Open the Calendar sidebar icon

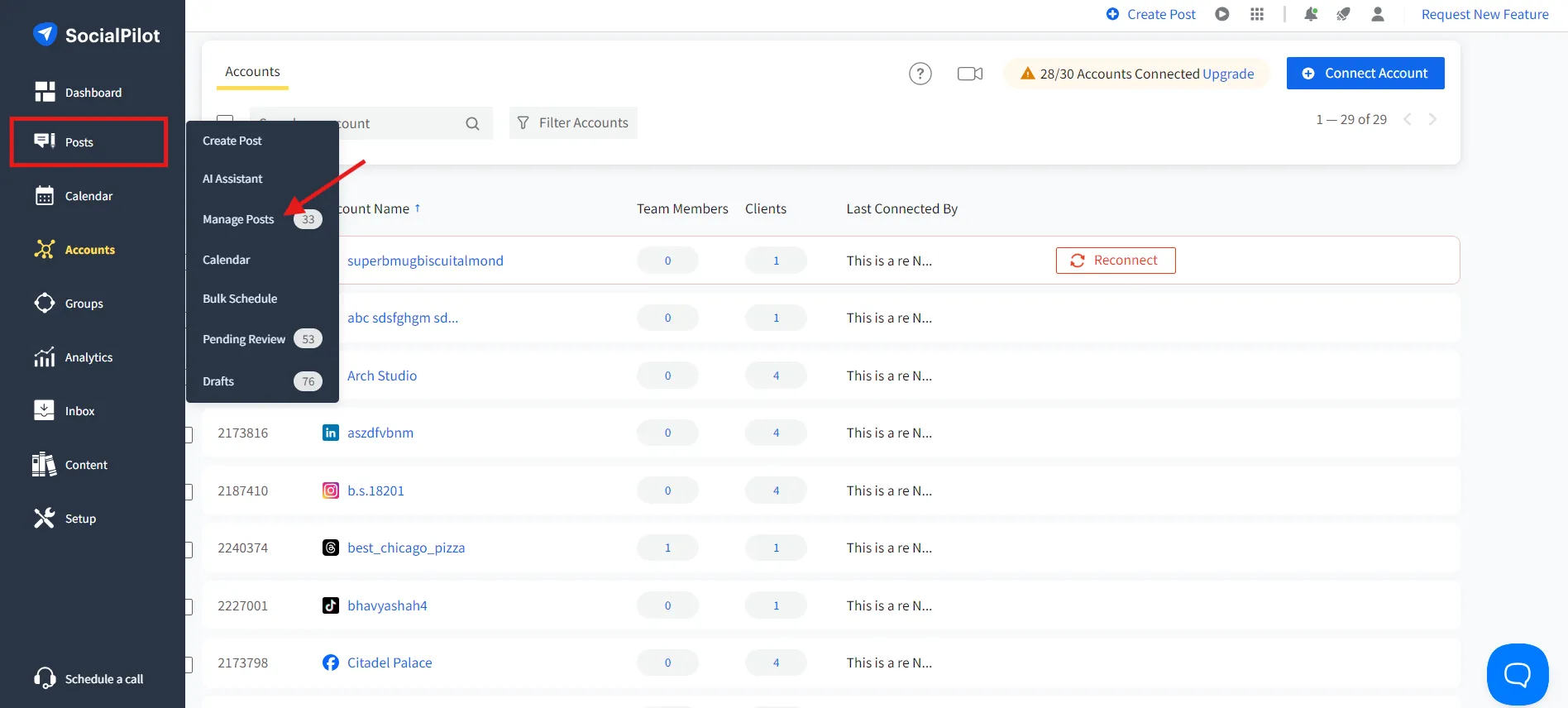pyautogui.click(x=45, y=195)
